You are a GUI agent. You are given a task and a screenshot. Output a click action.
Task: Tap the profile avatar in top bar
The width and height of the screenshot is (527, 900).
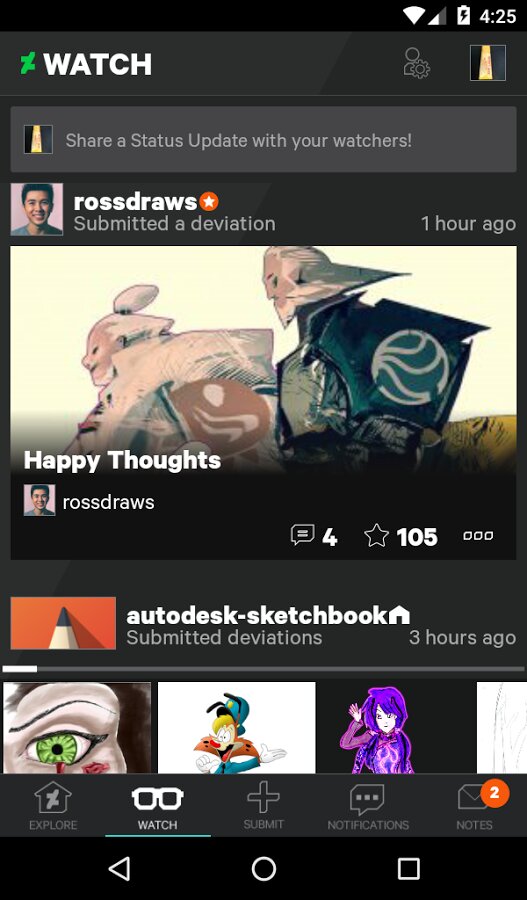pos(488,63)
